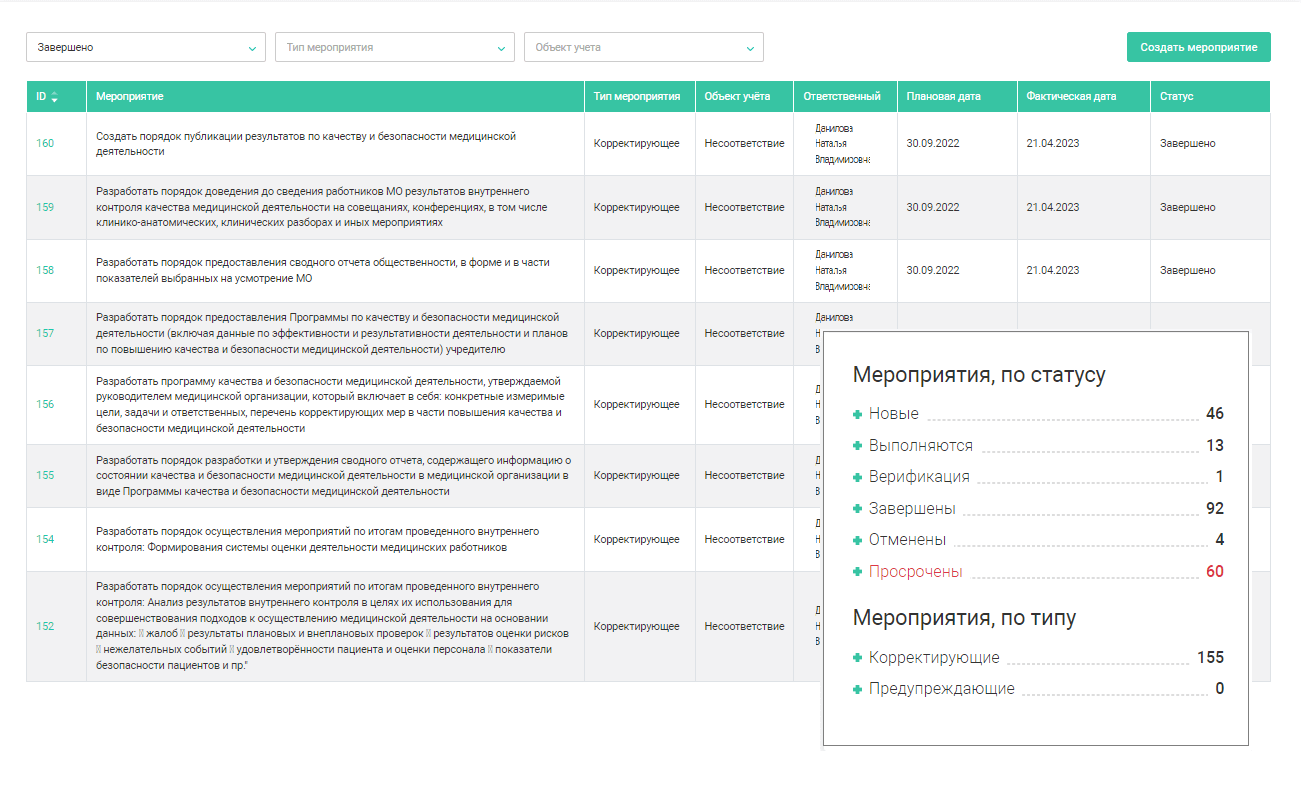
Task: Click the red Просрочены label
Action: click(x=915, y=572)
